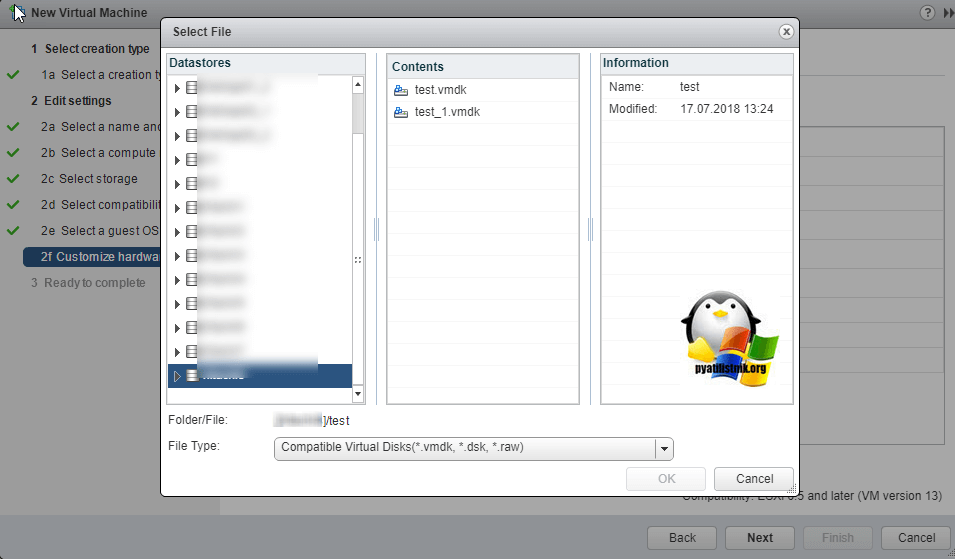Screen dimensions: 955x559
Task: Close the Select File dialog with X
Action: (786, 32)
